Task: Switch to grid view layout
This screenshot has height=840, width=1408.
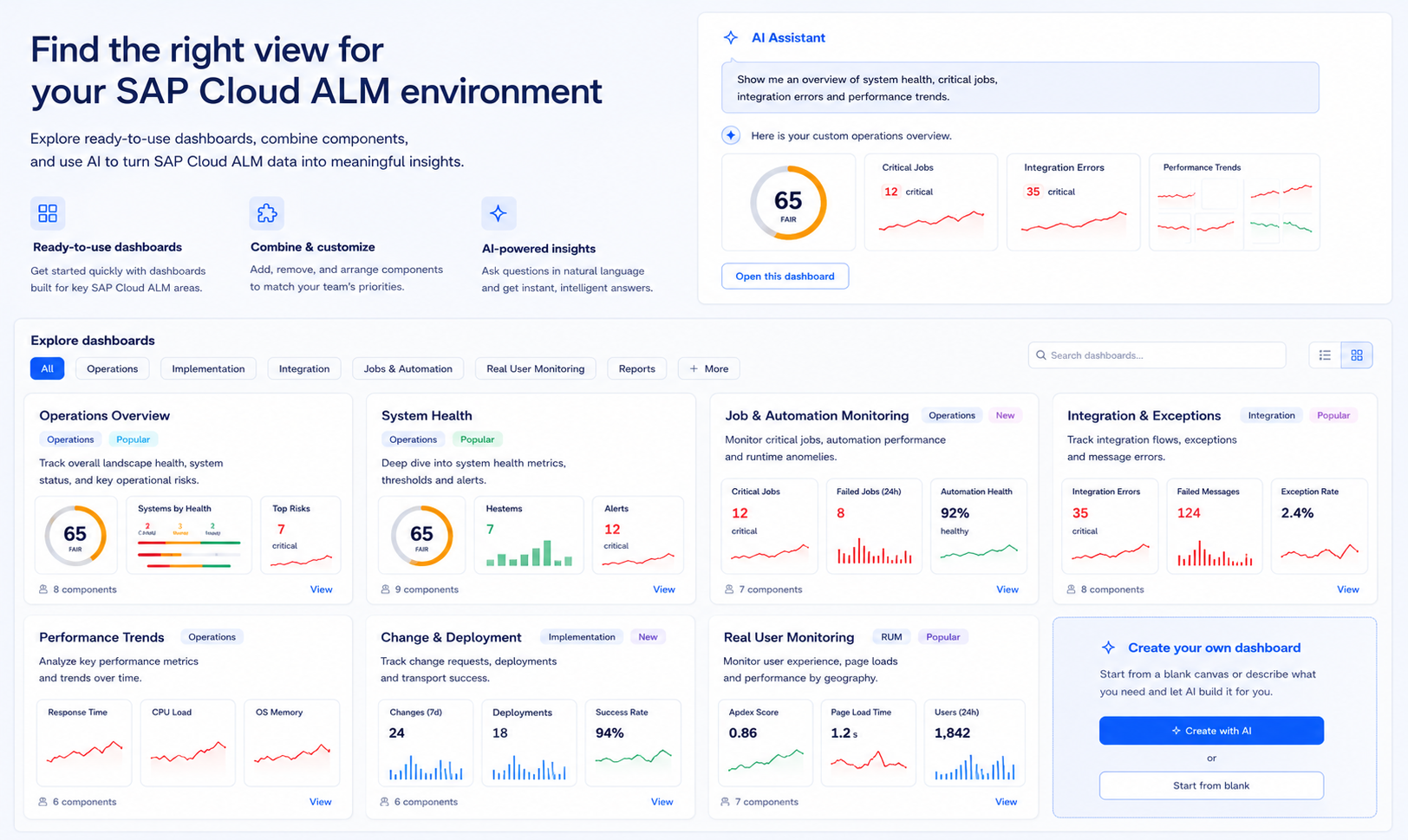Action: (x=1357, y=355)
